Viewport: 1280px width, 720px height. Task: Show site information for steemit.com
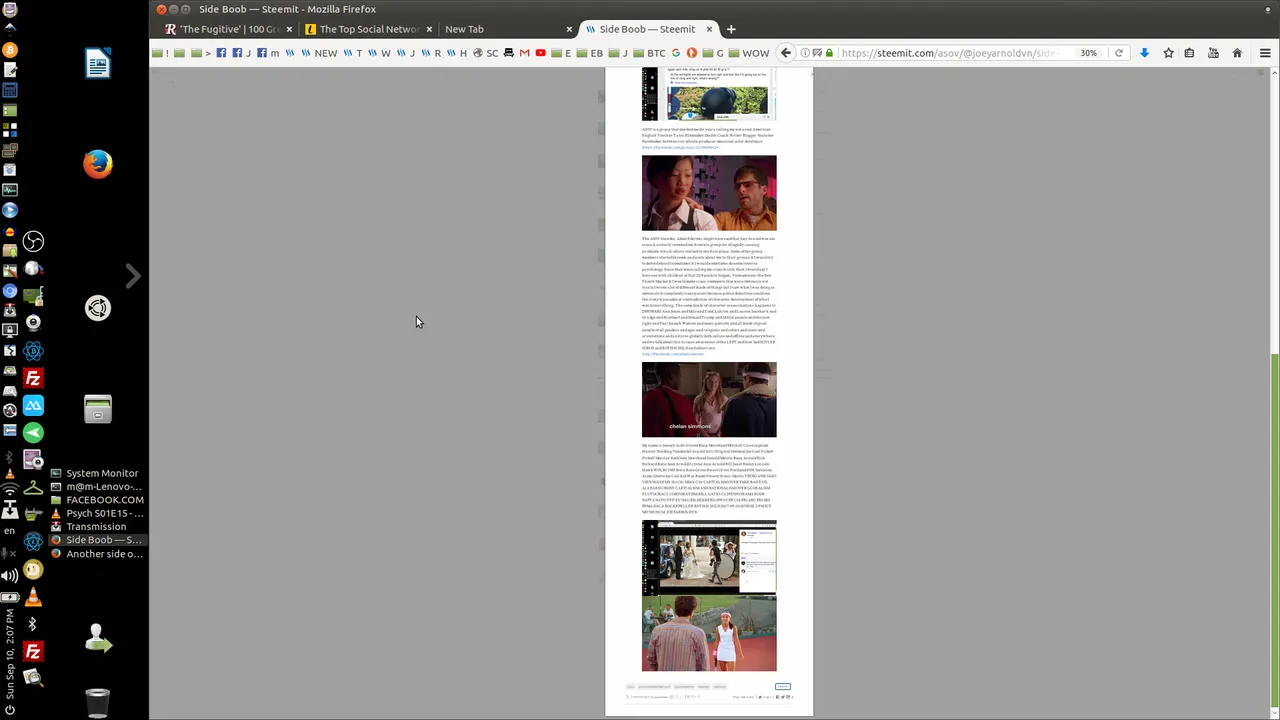(805, 53)
